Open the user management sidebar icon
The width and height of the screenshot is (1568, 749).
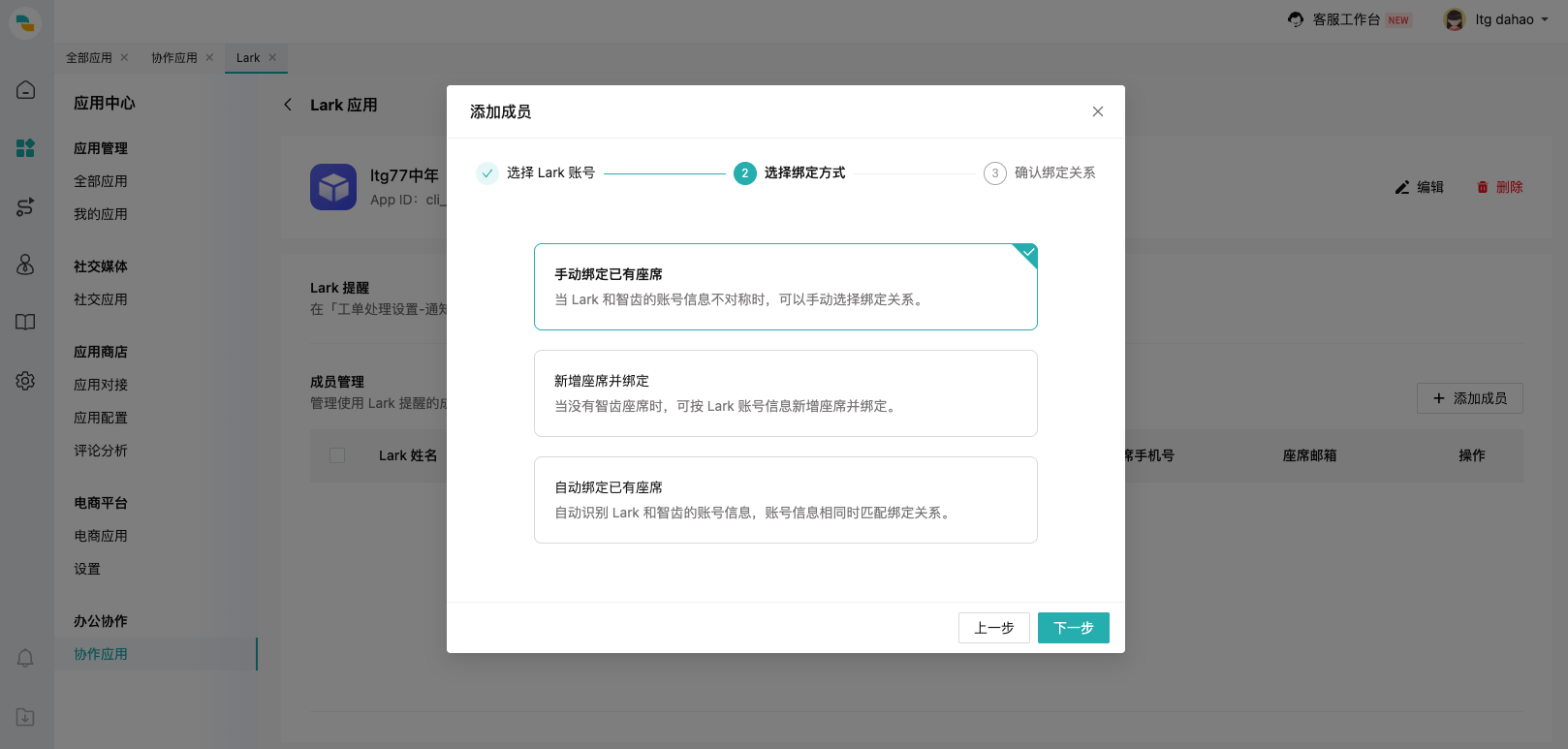26,265
